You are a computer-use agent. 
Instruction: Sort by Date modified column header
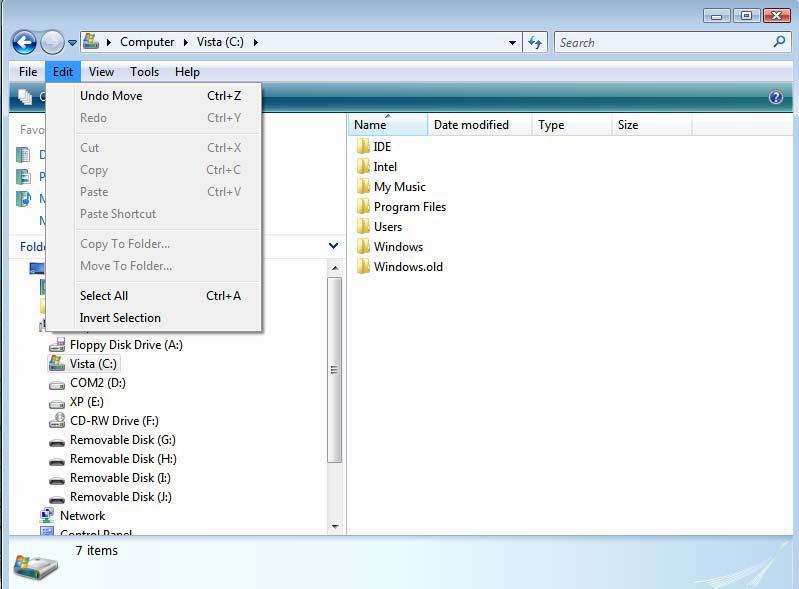480,125
